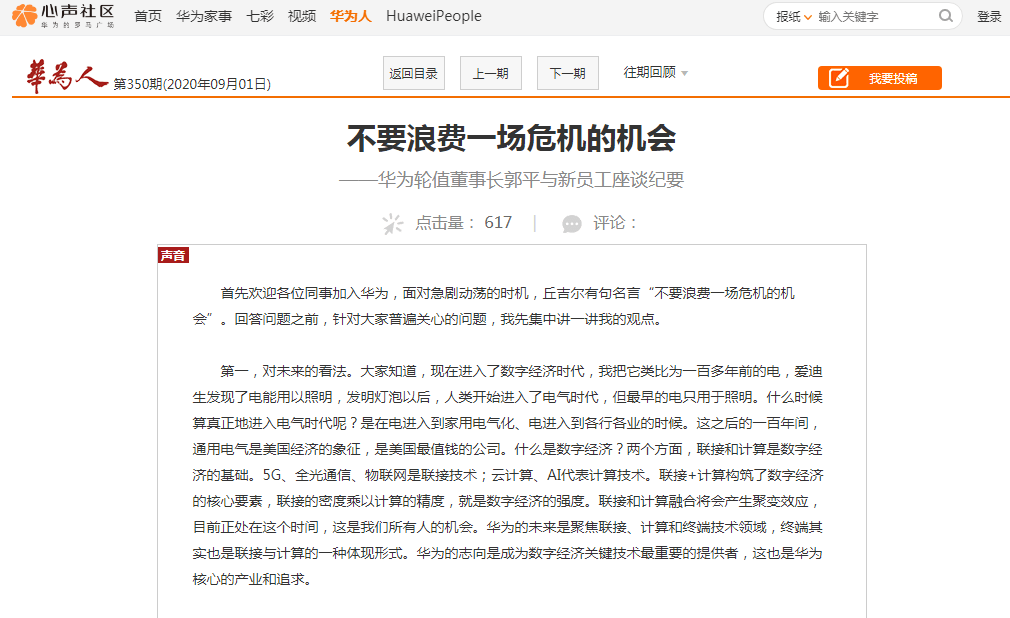Select 视频 from the top navigation

pos(301,16)
